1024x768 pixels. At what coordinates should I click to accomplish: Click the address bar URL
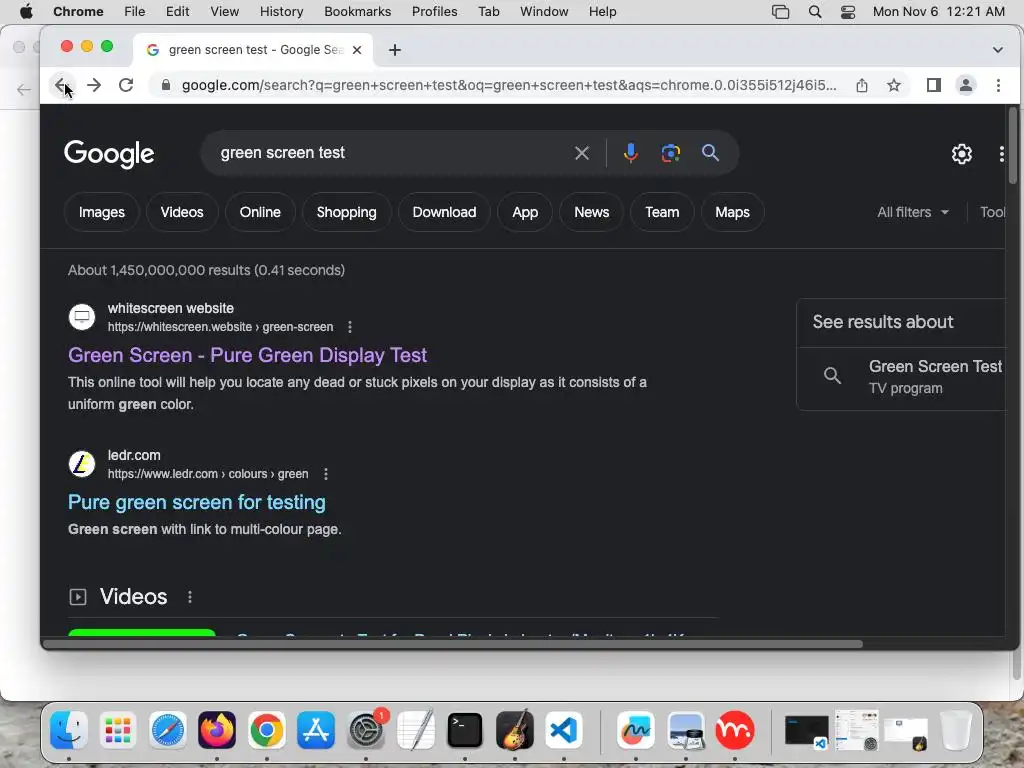509,86
